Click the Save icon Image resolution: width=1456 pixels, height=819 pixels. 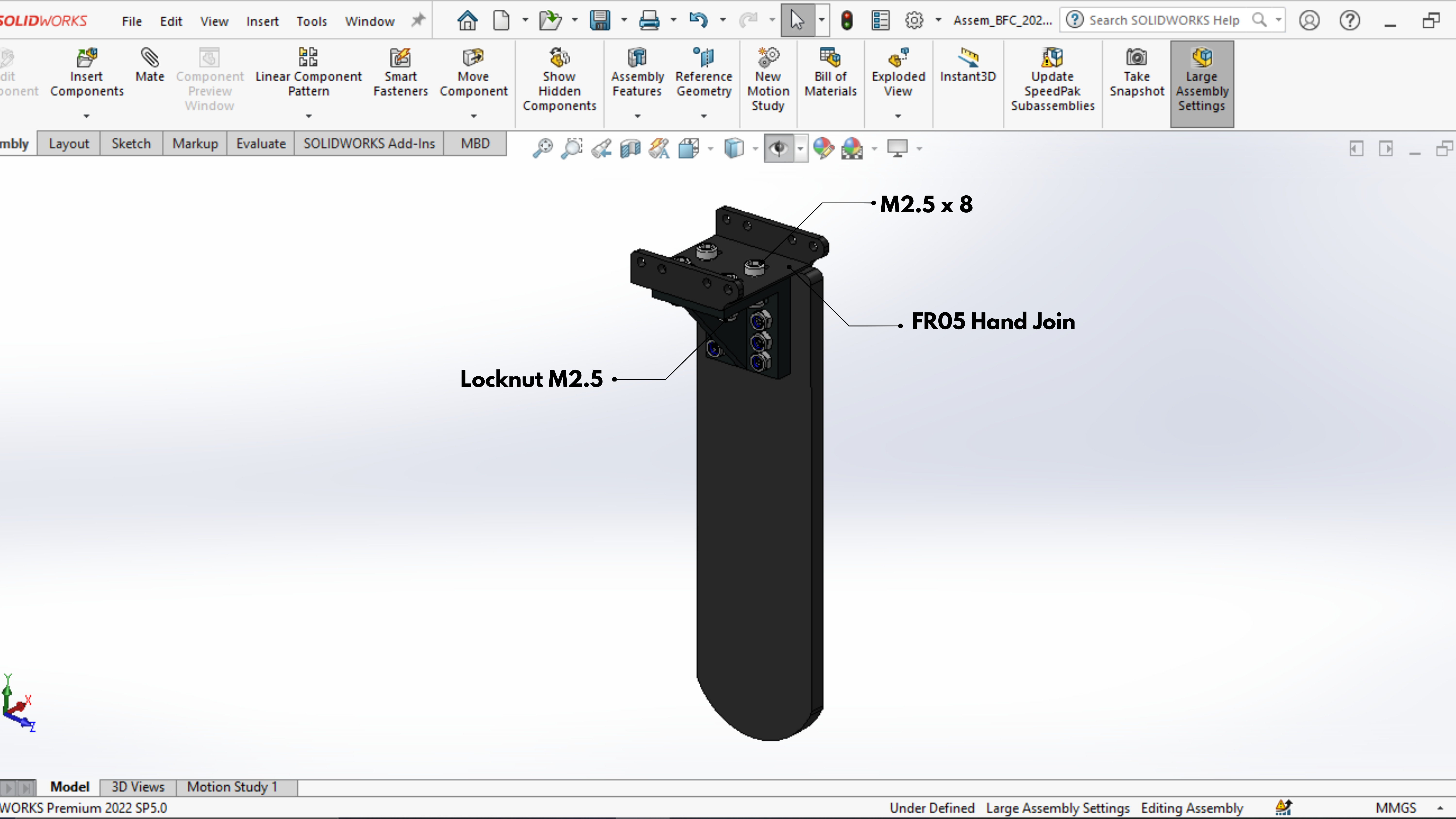[600, 20]
